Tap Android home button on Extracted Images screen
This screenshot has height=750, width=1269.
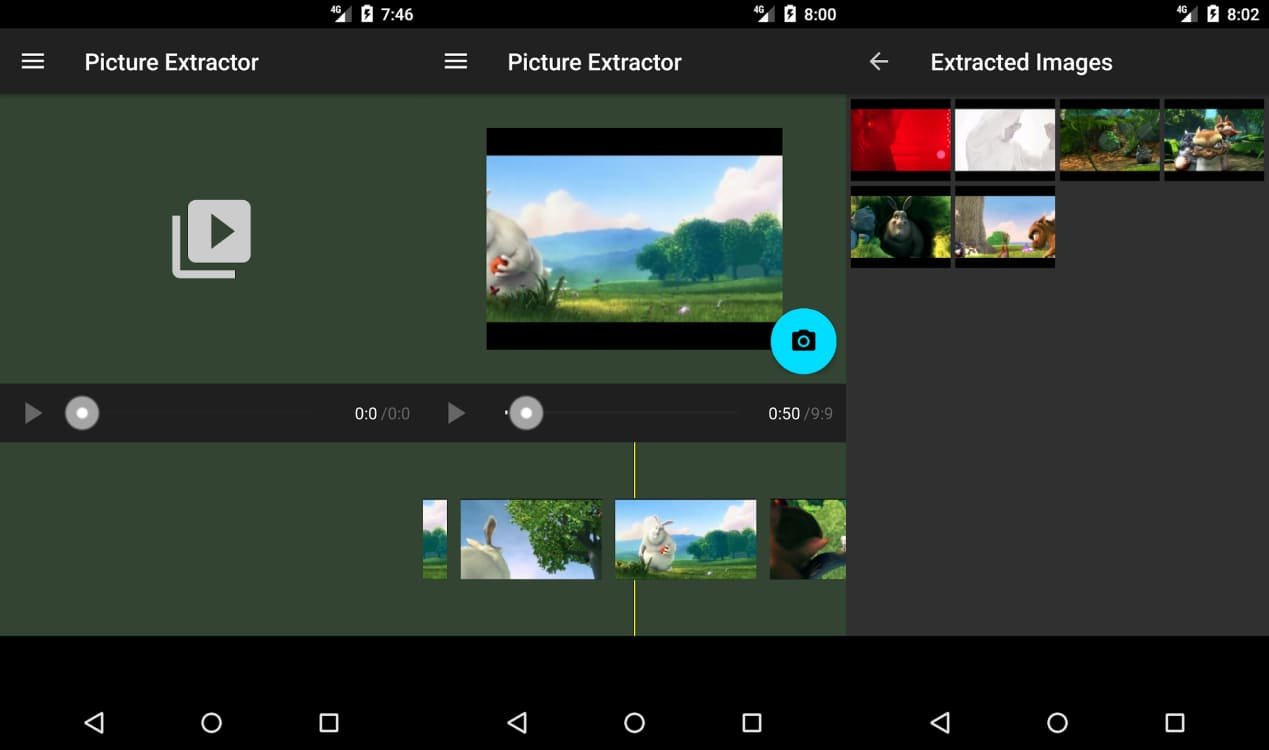[1057, 722]
